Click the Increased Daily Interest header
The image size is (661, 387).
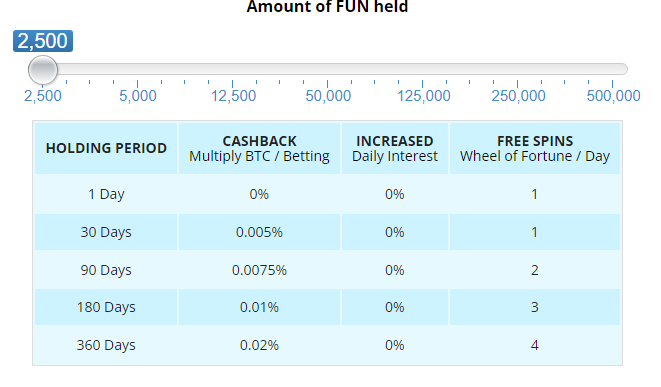pyautogui.click(x=395, y=148)
